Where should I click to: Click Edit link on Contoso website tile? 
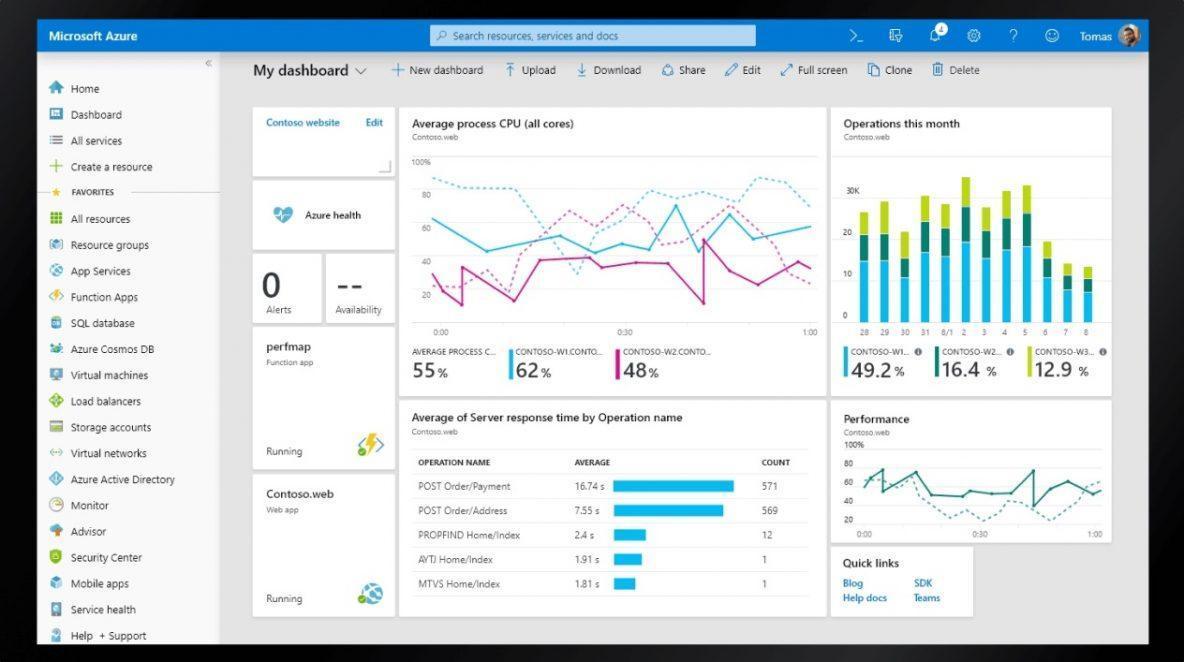374,123
